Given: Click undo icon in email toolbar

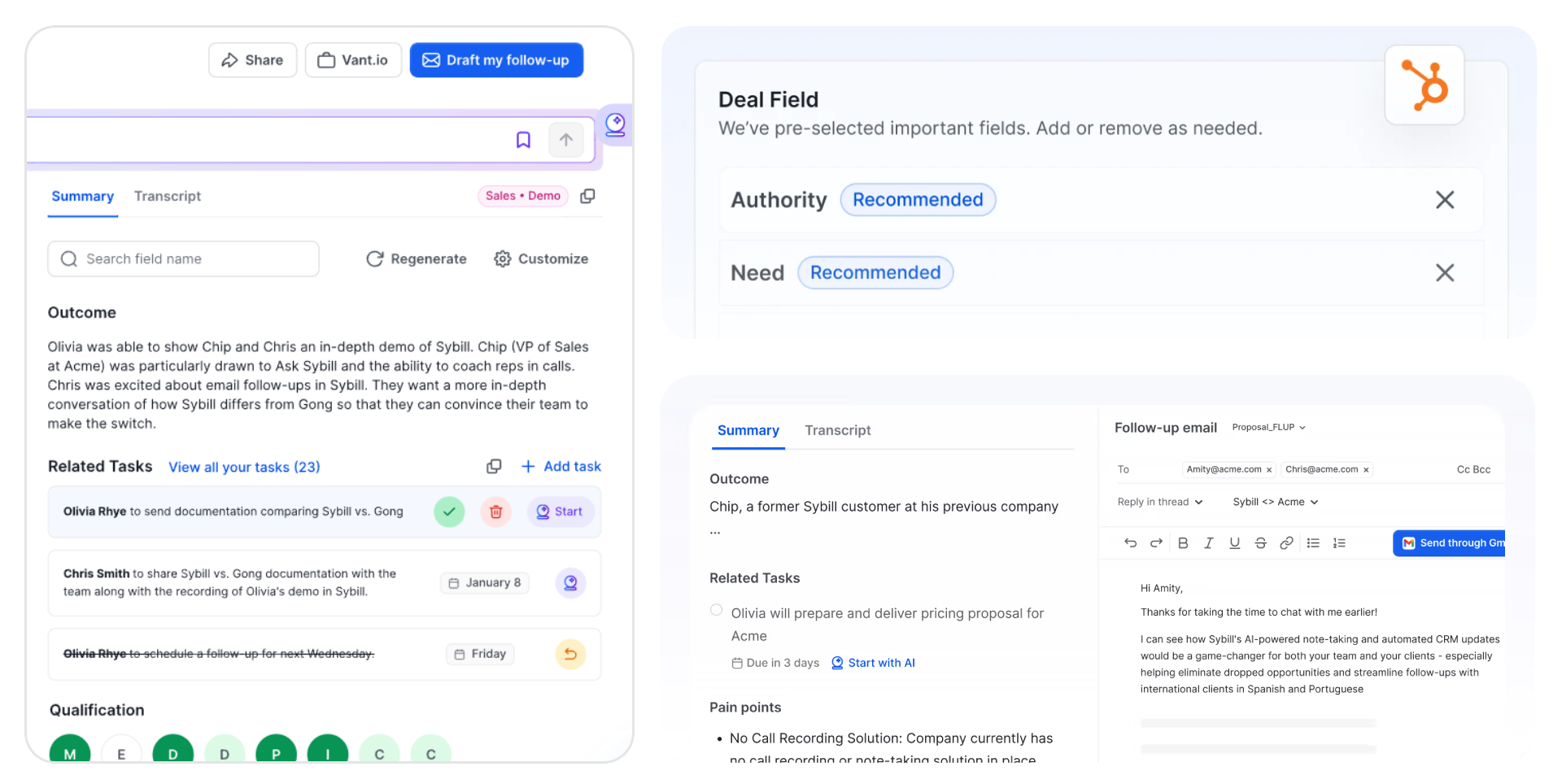Looking at the screenshot, I should point(1131,543).
